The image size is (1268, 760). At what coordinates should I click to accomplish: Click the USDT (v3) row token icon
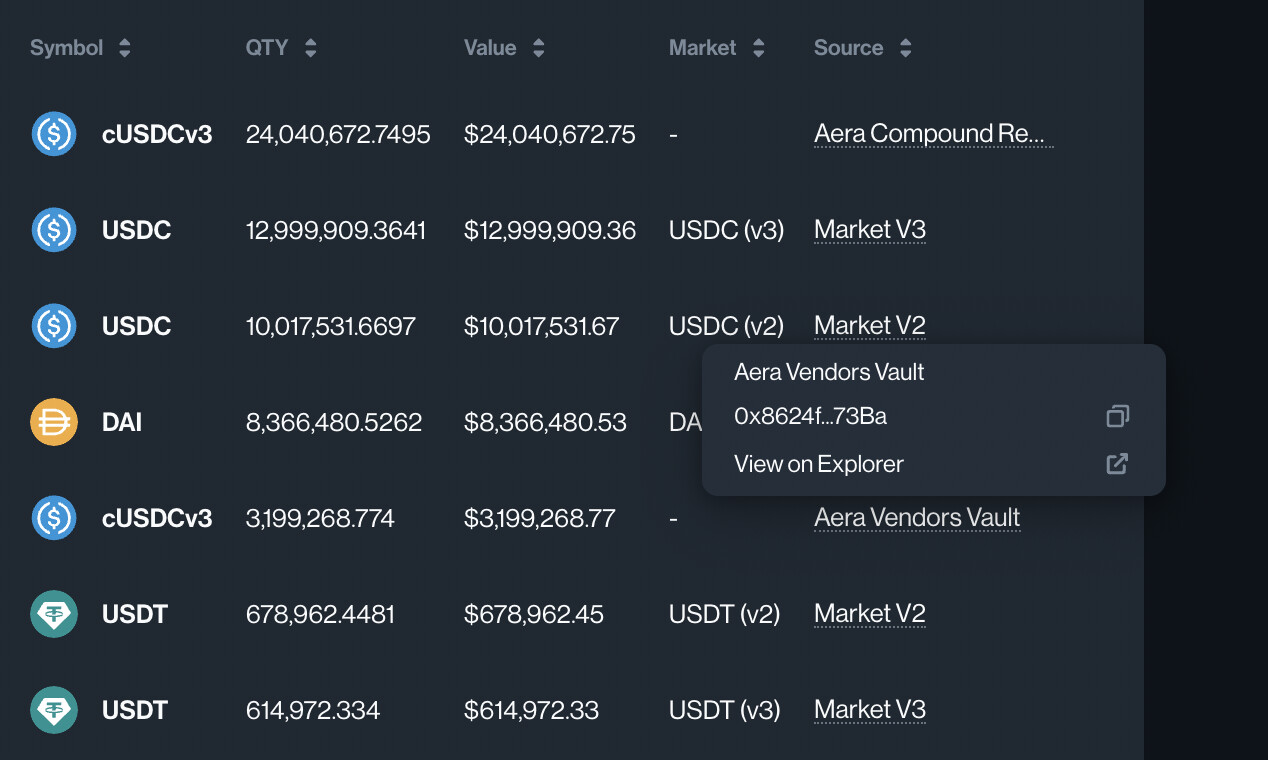pos(54,710)
